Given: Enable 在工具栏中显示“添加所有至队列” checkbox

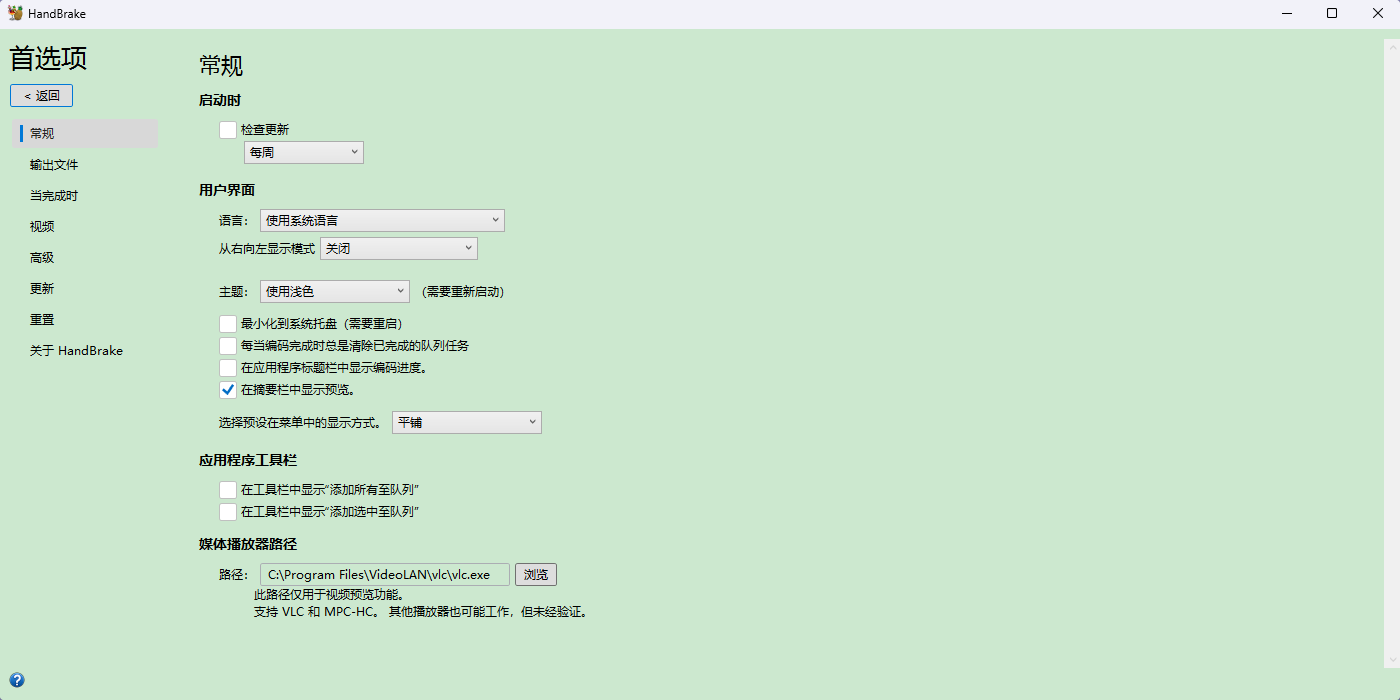Looking at the screenshot, I should (228, 490).
